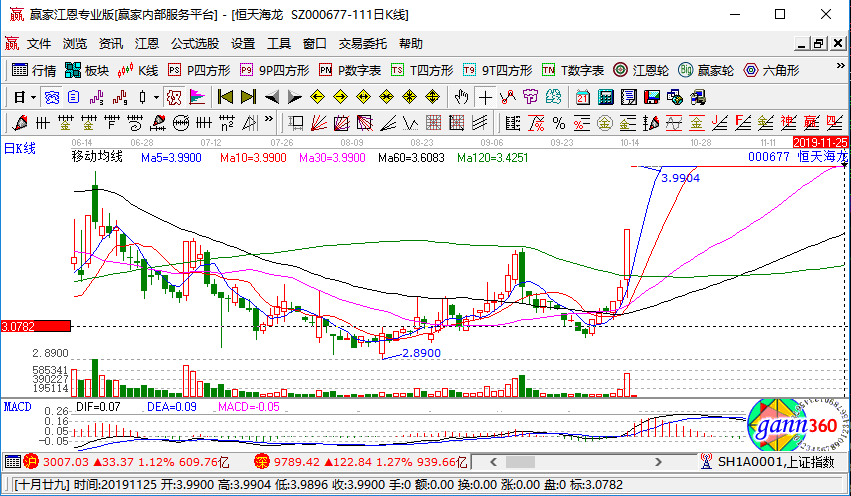The width and height of the screenshot is (851, 496).
Task: Click the Ma5=3.9900 indicator label
Action: 171,158
